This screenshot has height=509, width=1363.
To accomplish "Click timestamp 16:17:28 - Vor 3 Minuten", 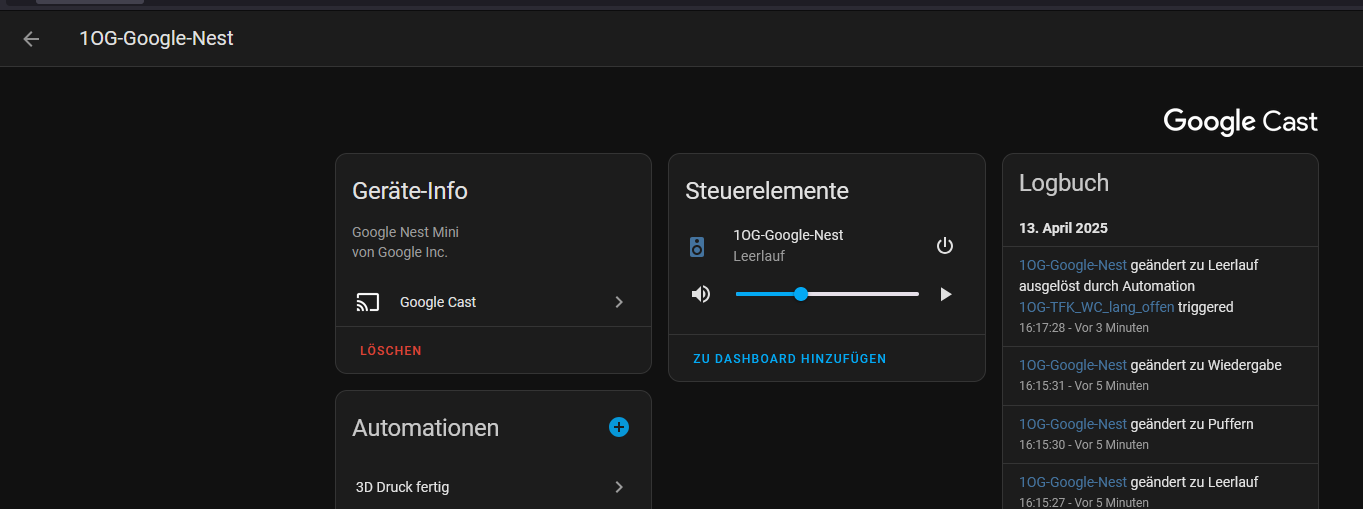I will click(x=1084, y=328).
